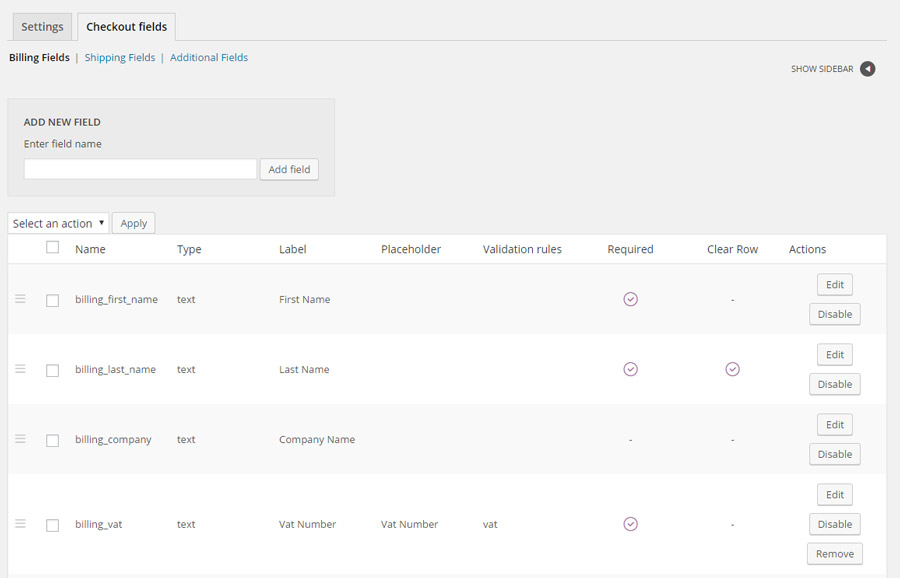Go to Additional Fields section

[x=209, y=58]
